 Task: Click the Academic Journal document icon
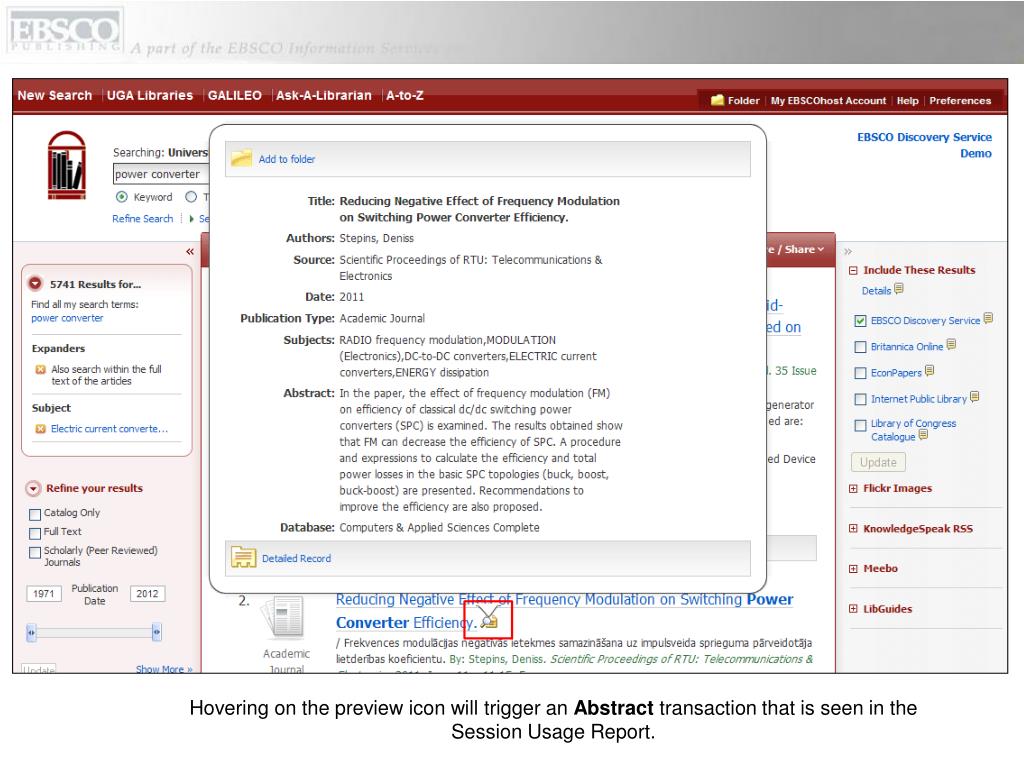coord(283,616)
